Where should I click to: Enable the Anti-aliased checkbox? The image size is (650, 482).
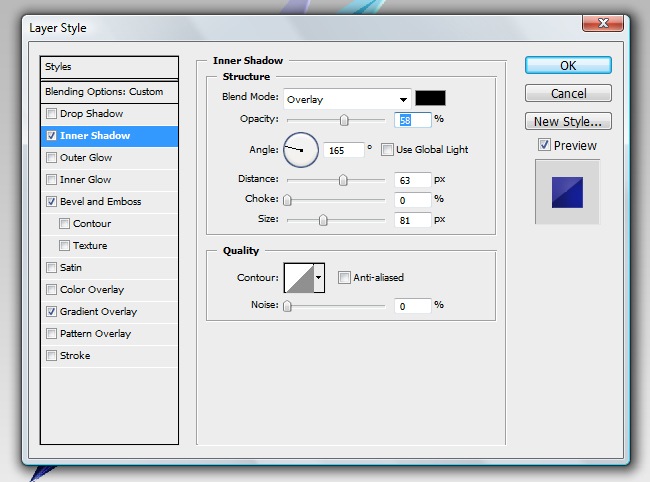(x=344, y=277)
